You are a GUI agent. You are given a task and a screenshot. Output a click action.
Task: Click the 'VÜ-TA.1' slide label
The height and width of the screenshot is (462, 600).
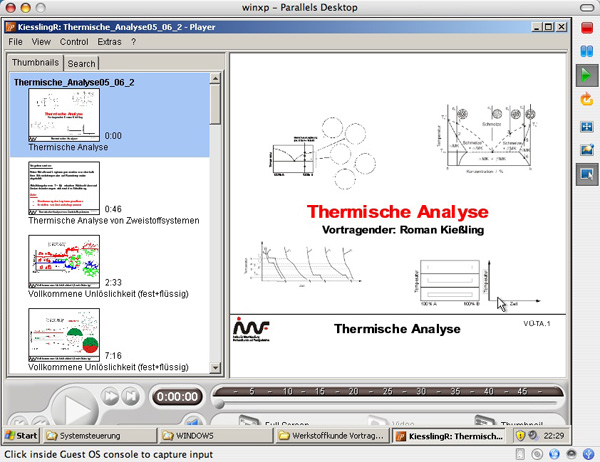536,323
